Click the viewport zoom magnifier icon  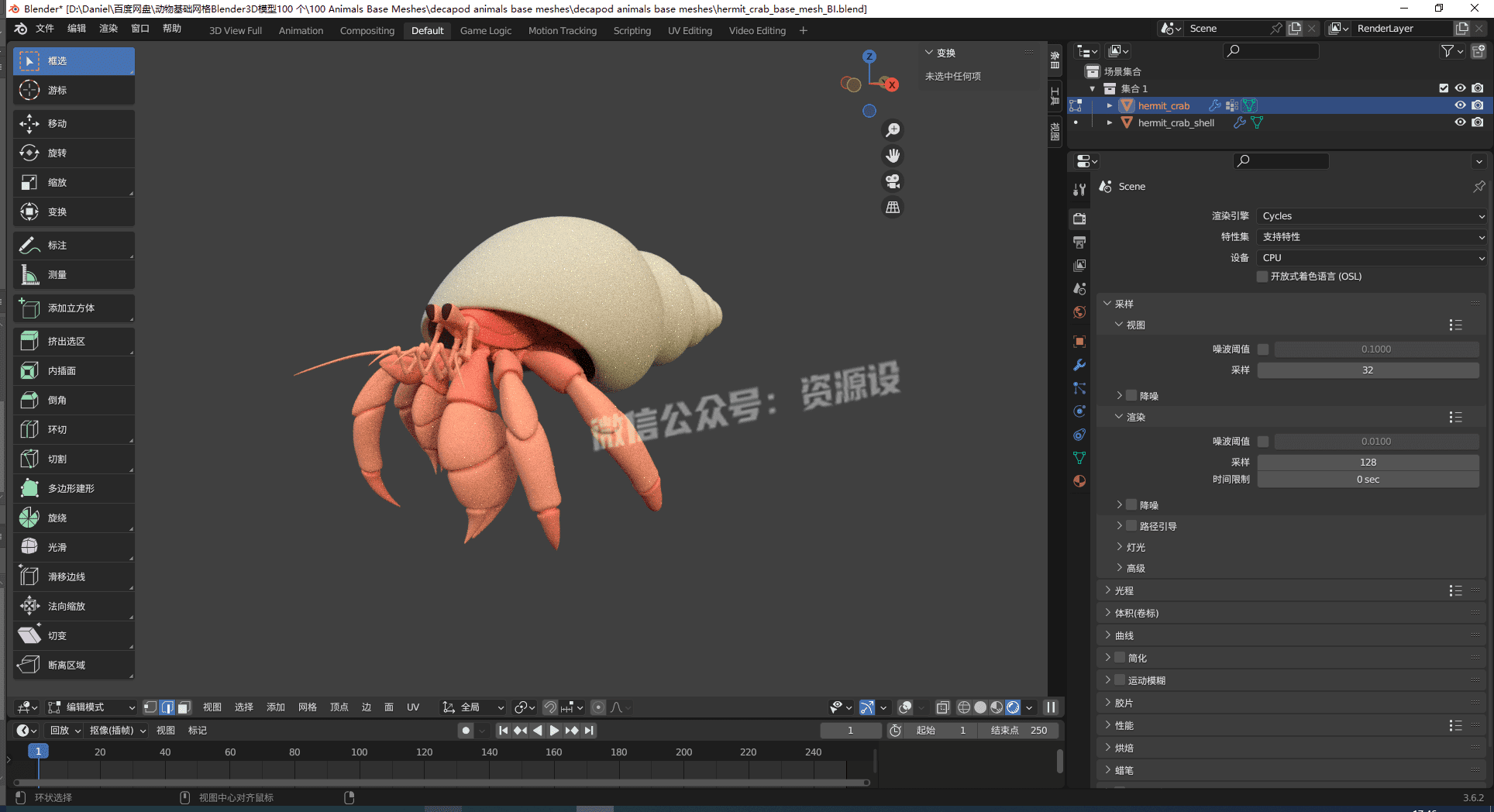(x=893, y=130)
